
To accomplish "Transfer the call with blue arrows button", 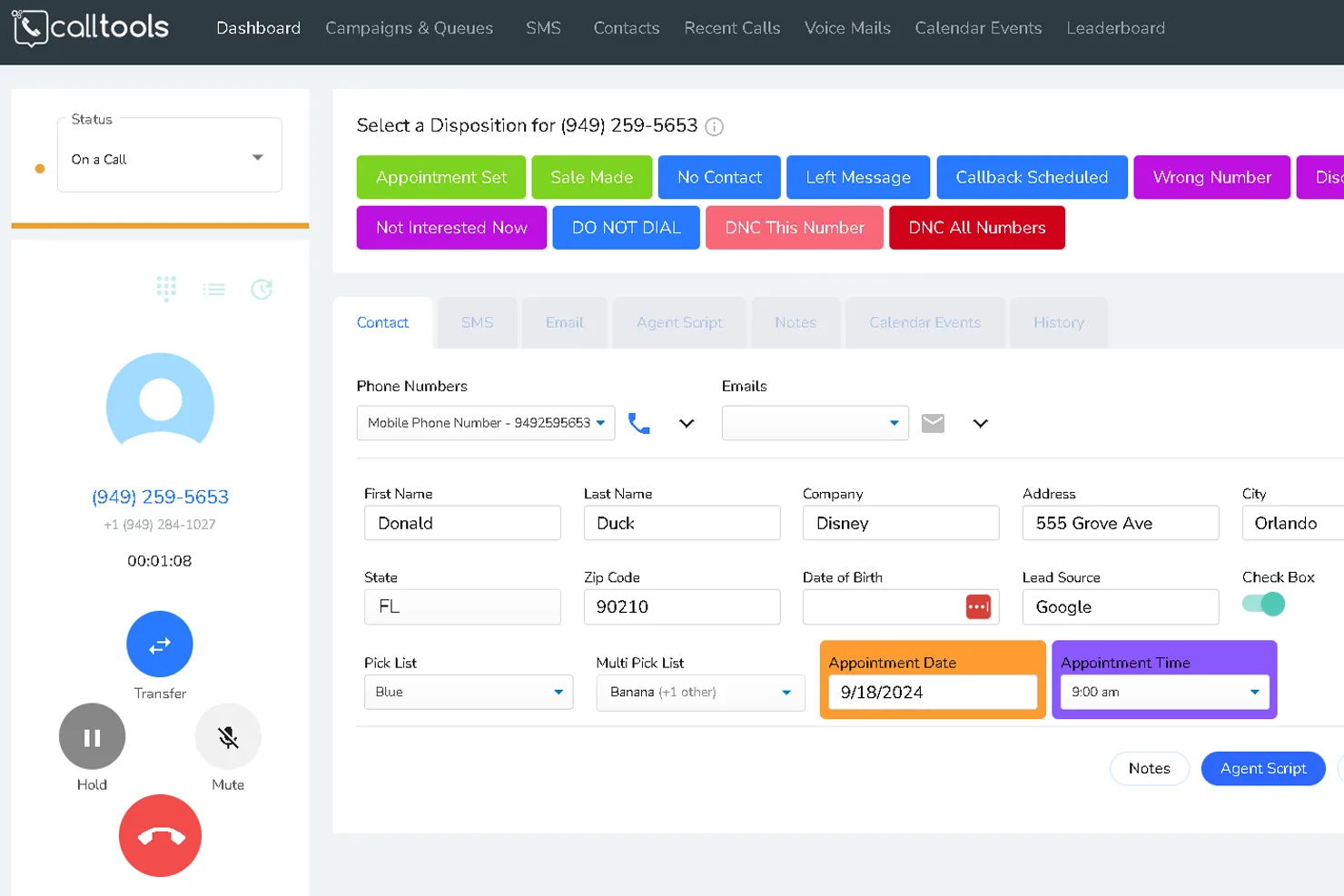I will [160, 645].
